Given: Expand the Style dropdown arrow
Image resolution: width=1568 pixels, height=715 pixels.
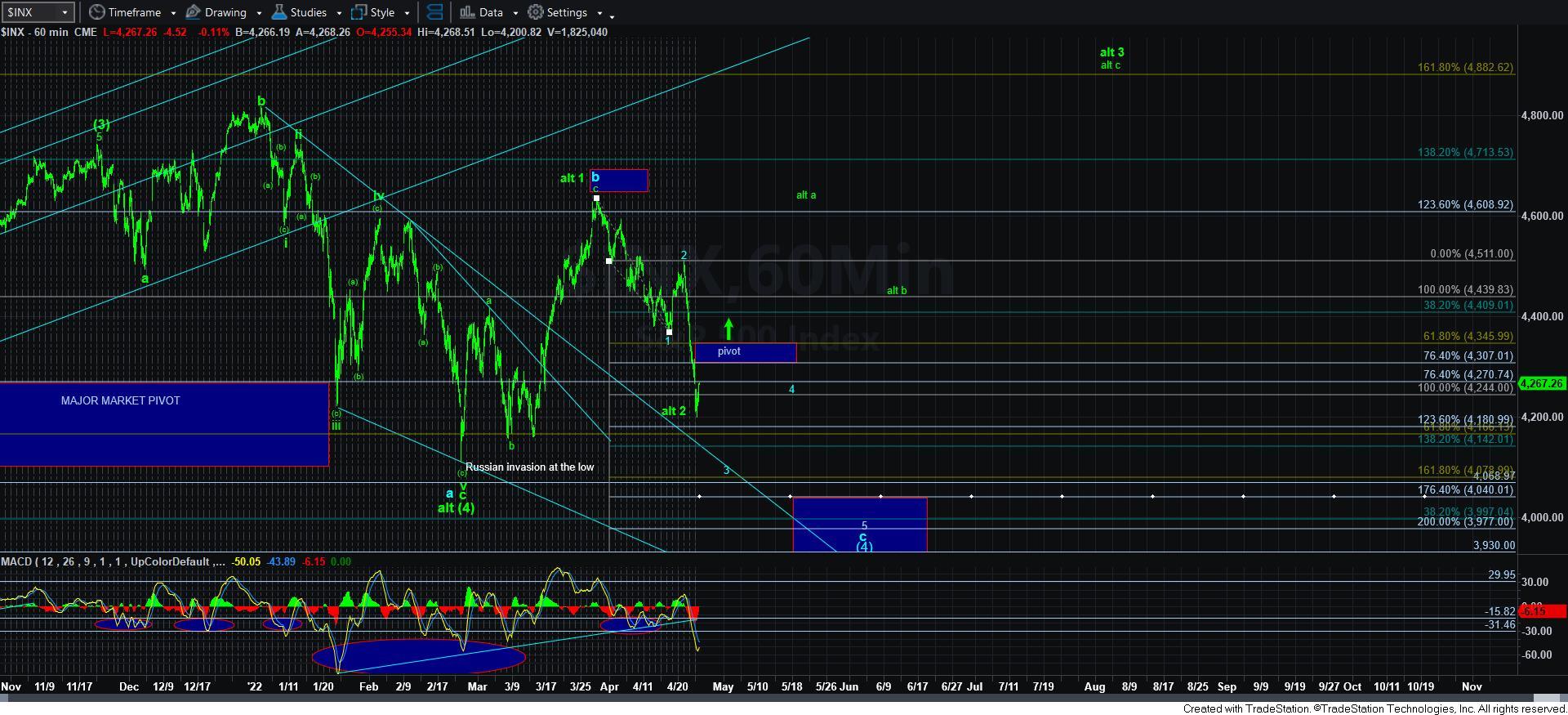Looking at the screenshot, I should tap(407, 13).
